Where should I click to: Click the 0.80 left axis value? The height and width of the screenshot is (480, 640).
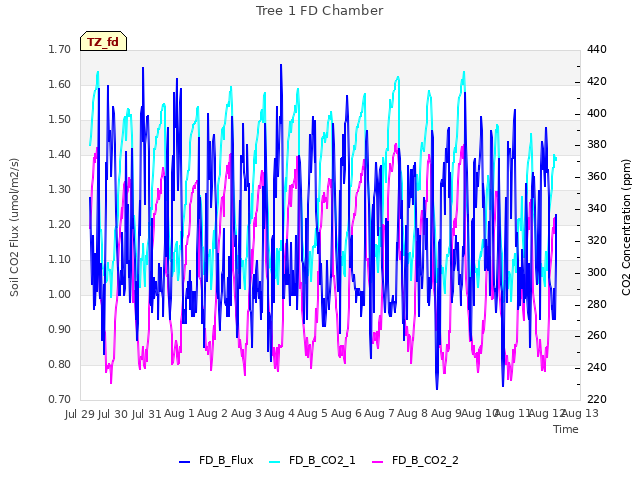[x=60, y=364]
